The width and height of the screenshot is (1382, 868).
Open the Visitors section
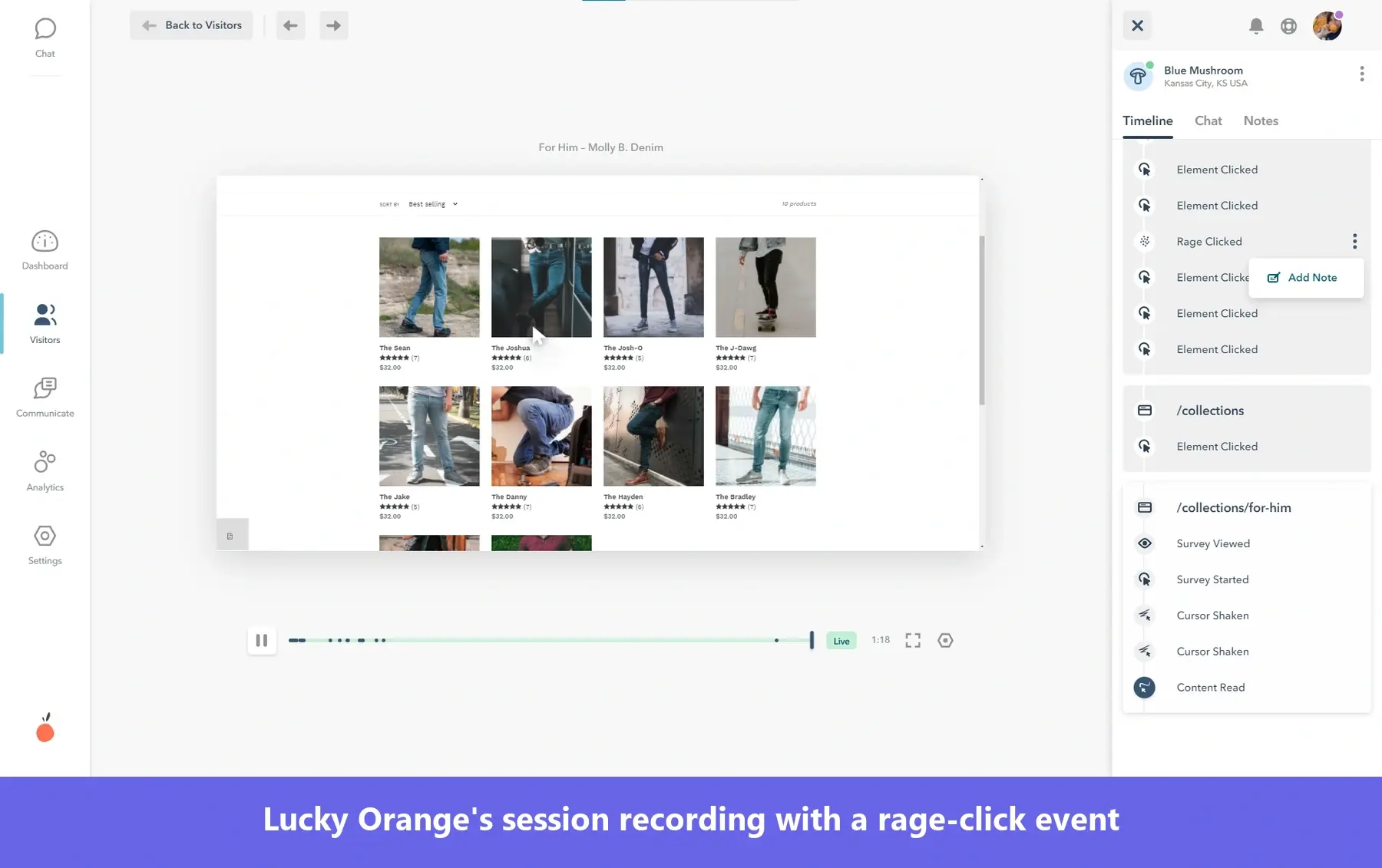pyautogui.click(x=45, y=324)
